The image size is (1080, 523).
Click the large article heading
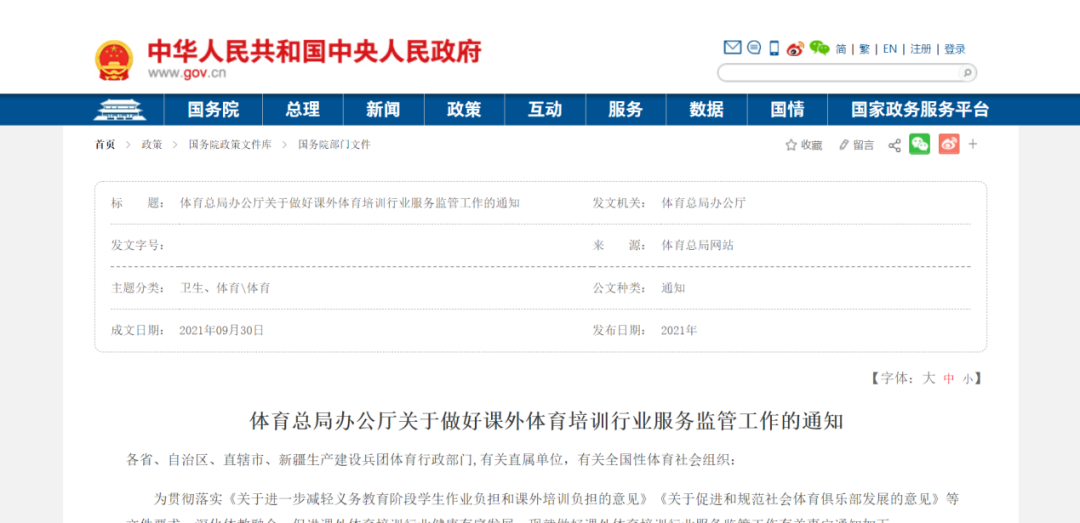pos(546,421)
